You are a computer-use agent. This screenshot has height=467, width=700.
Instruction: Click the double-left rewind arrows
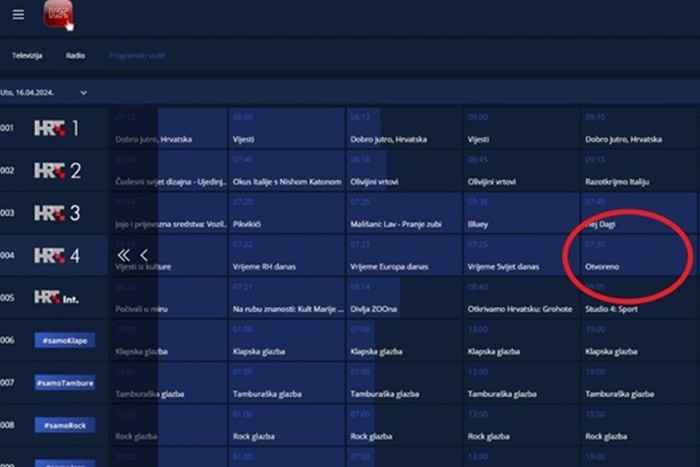123,255
